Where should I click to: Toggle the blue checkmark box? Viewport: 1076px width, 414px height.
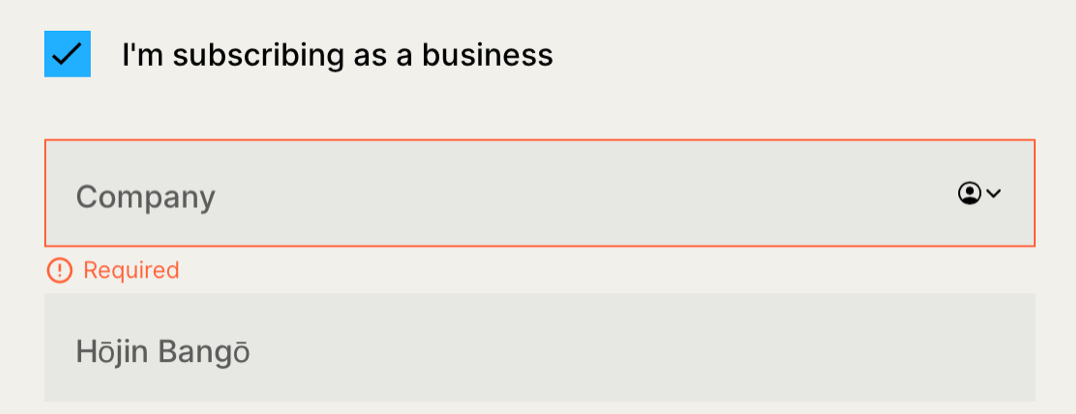click(67, 54)
